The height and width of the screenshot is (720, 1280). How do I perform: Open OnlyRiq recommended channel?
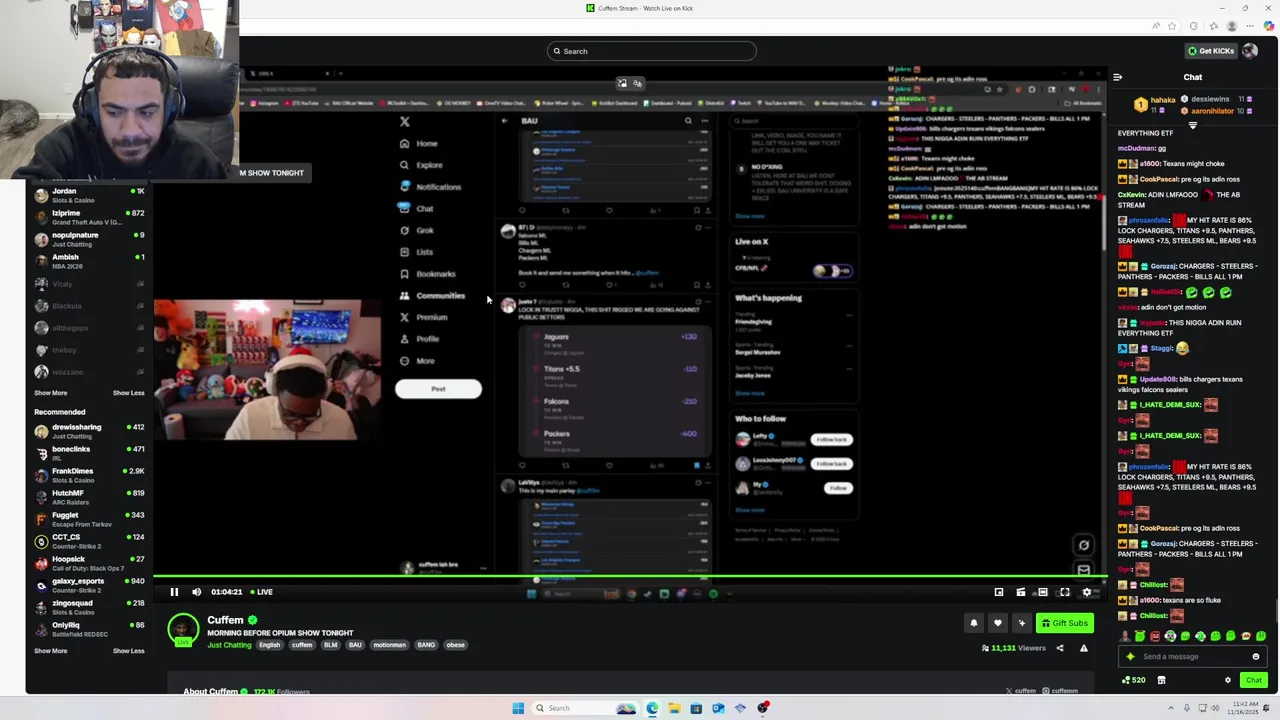tap(90, 629)
